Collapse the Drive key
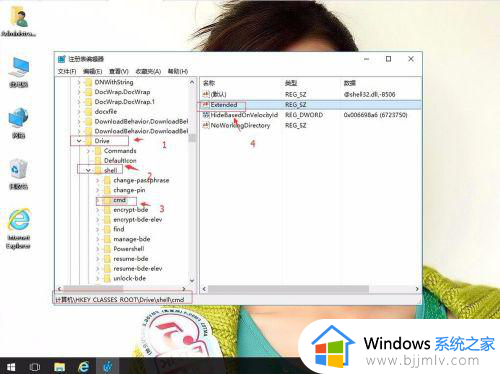 [x=79, y=141]
